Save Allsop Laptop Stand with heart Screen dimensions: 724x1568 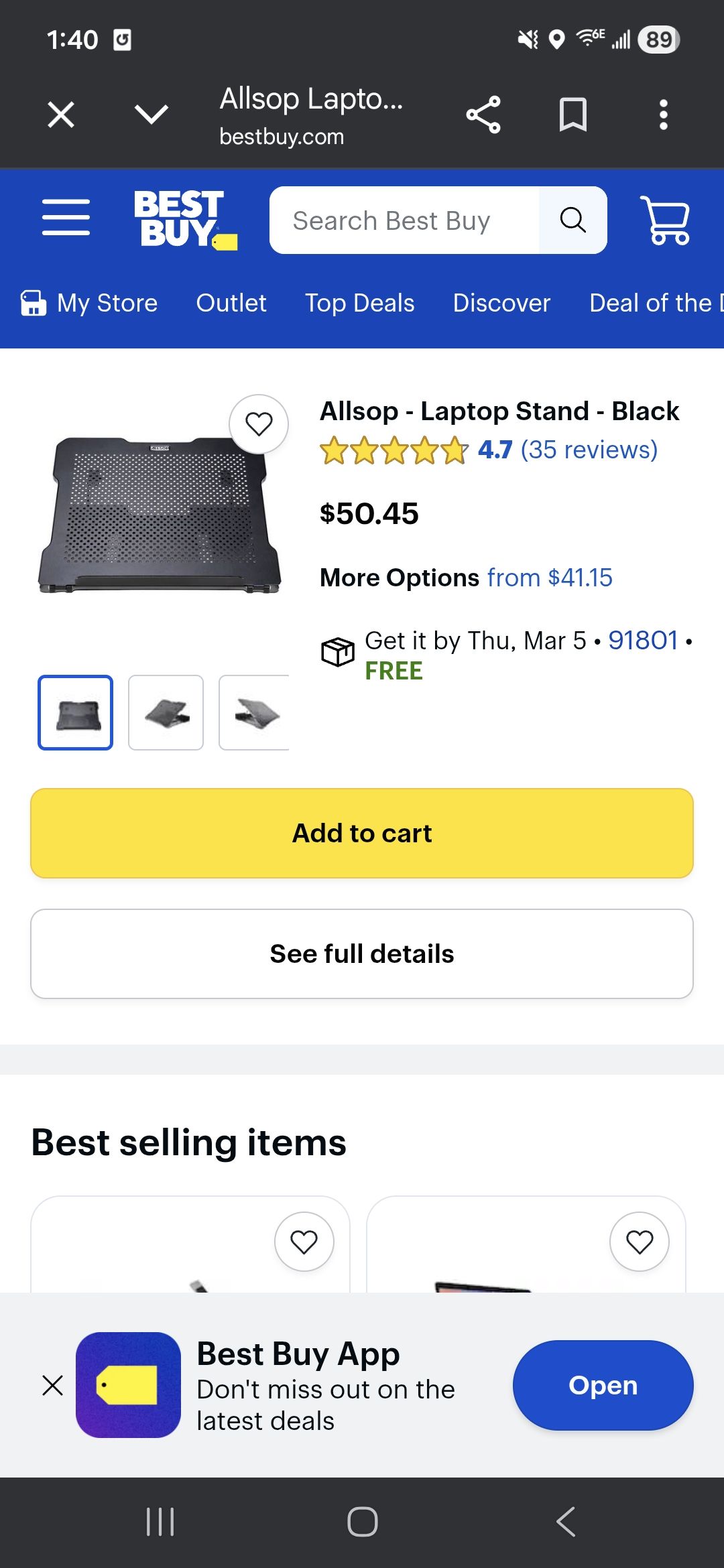point(259,424)
